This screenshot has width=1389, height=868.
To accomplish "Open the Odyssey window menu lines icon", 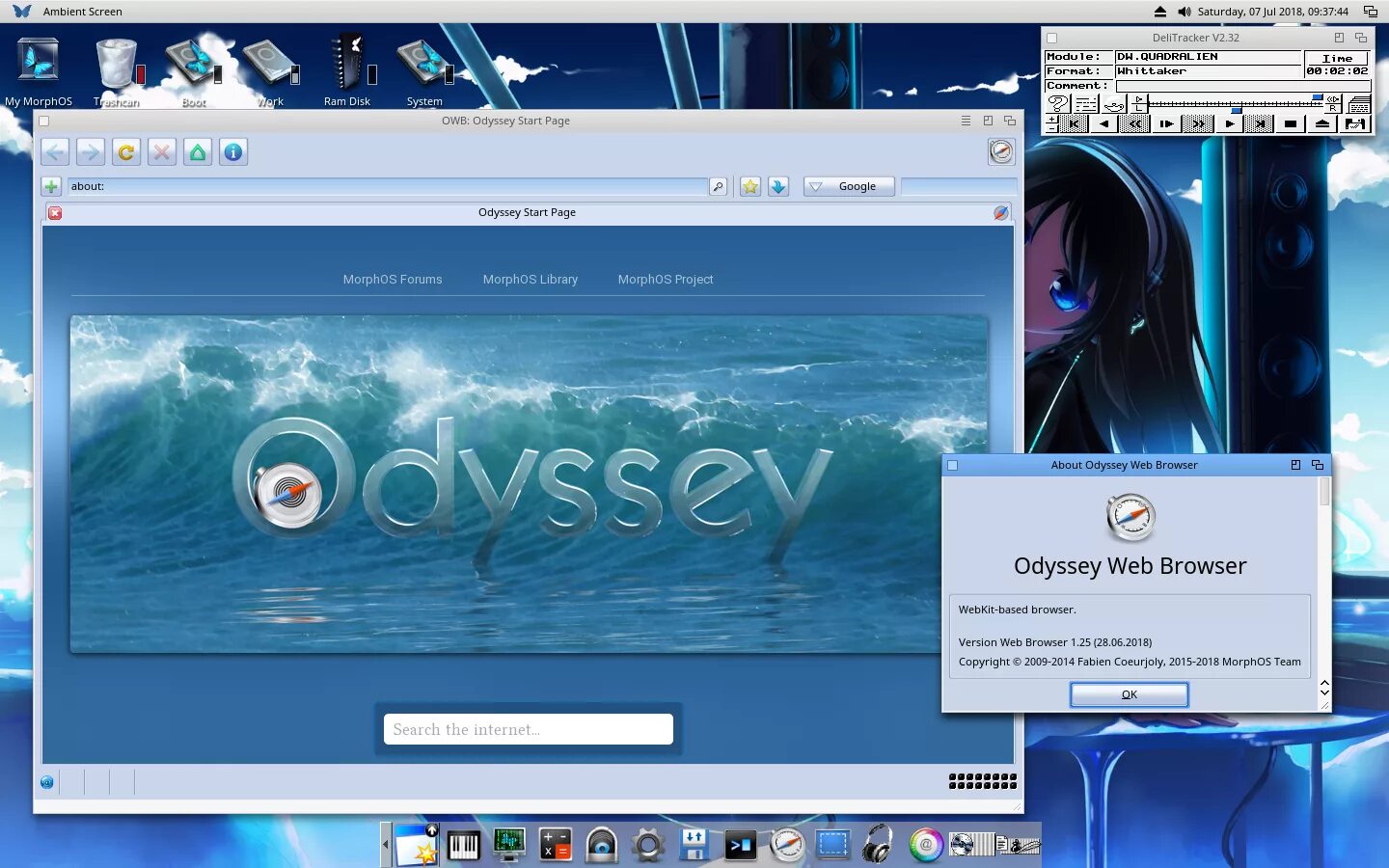I will 966,121.
